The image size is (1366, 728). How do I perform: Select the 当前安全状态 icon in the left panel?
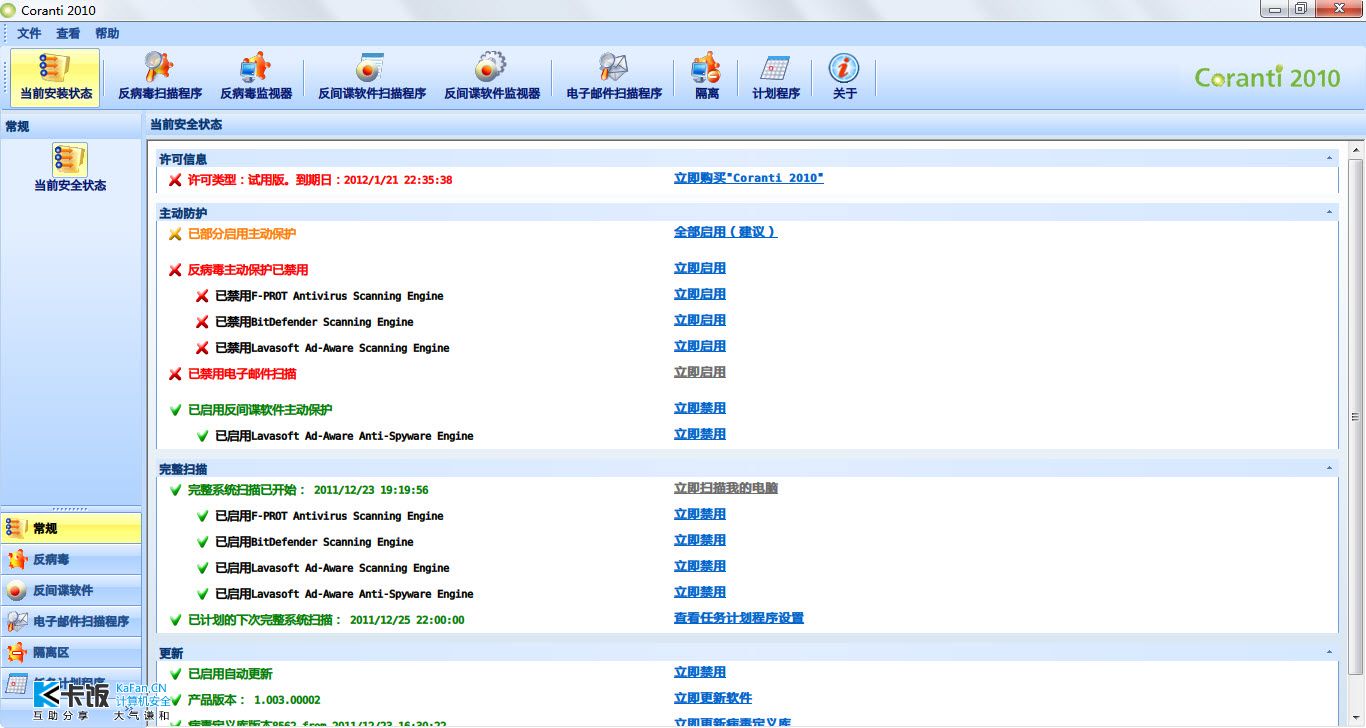pyautogui.click(x=70, y=168)
